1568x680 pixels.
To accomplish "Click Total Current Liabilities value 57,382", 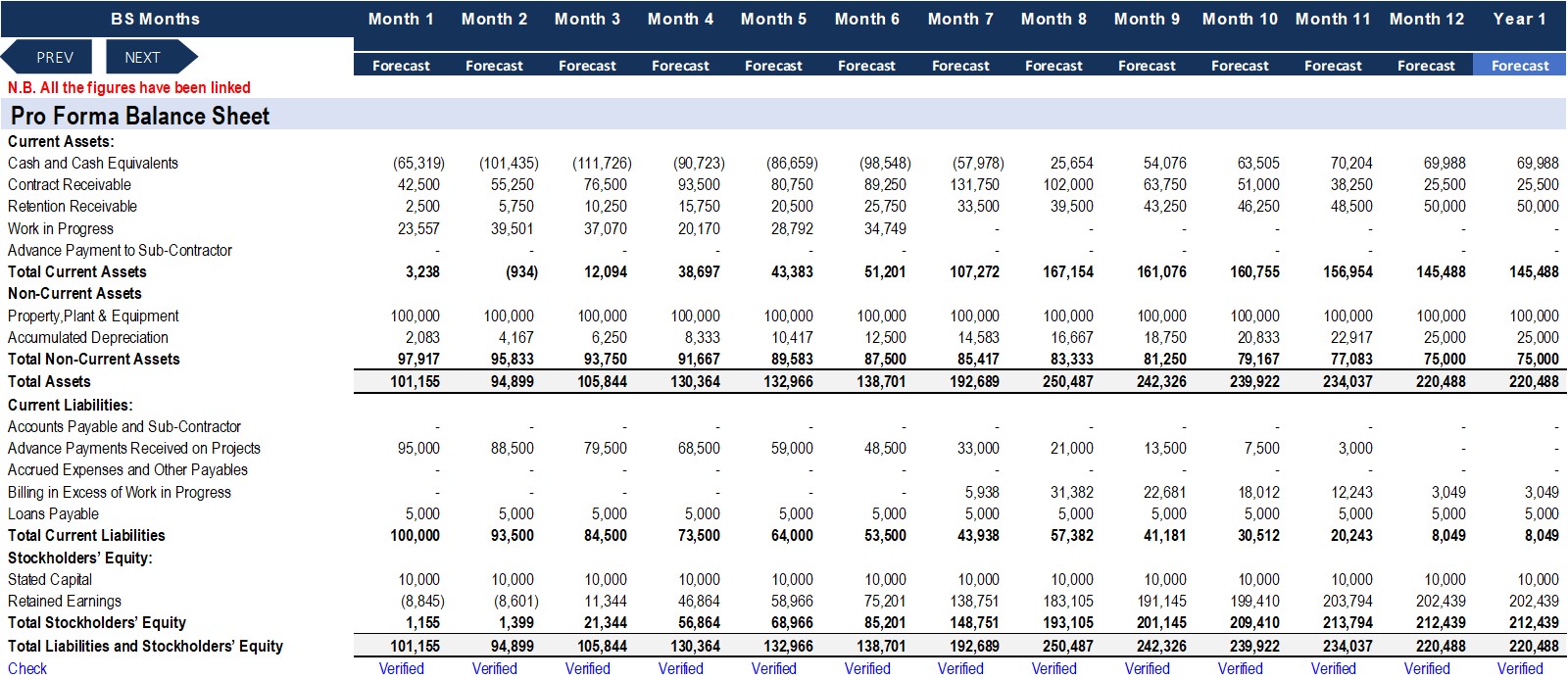I will [1071, 535].
